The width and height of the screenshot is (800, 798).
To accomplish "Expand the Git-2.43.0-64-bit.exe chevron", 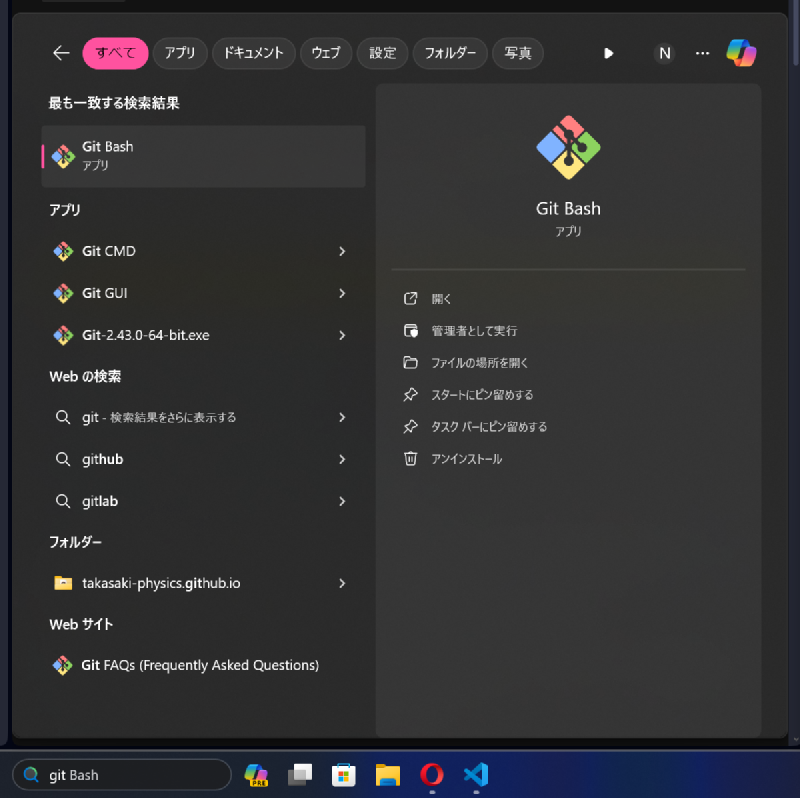I will point(342,335).
